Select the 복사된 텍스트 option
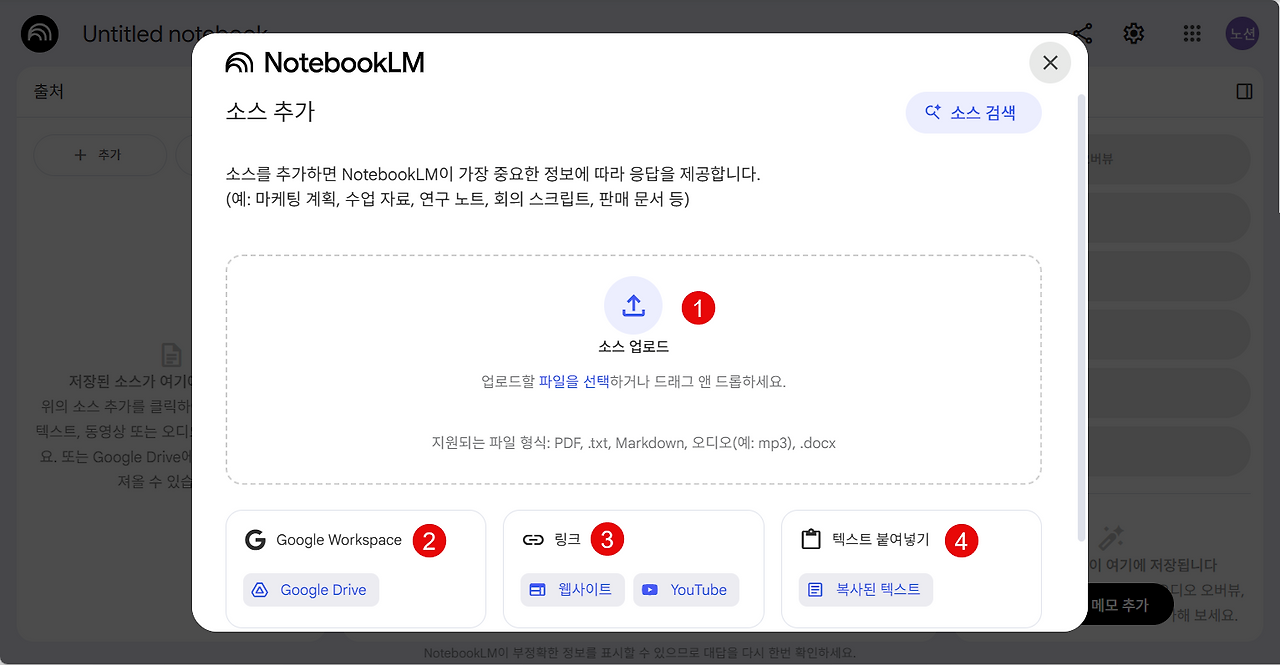1280x665 pixels. [866, 590]
